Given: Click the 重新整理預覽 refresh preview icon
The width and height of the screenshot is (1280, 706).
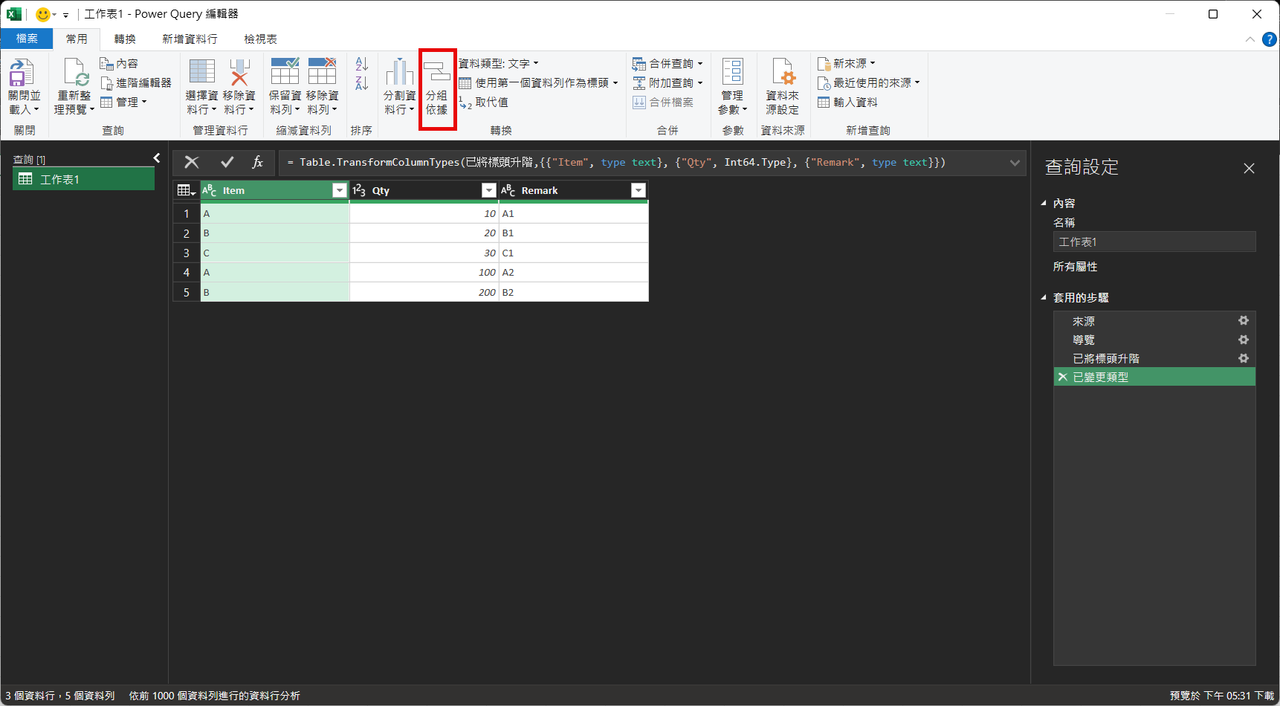Looking at the screenshot, I should click(76, 73).
